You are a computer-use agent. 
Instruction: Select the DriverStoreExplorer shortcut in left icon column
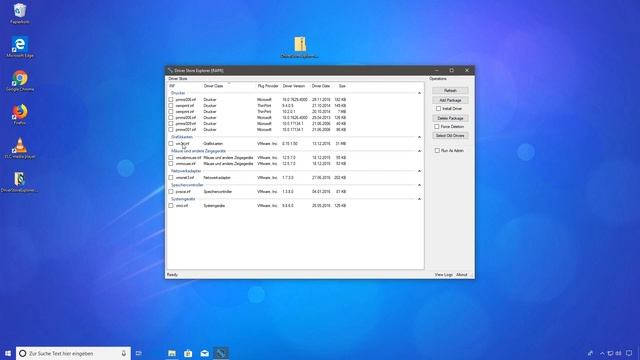20,182
